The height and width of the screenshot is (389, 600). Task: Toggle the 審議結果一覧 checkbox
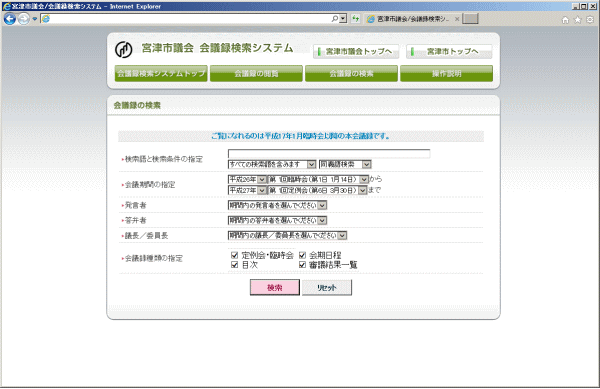point(302,265)
